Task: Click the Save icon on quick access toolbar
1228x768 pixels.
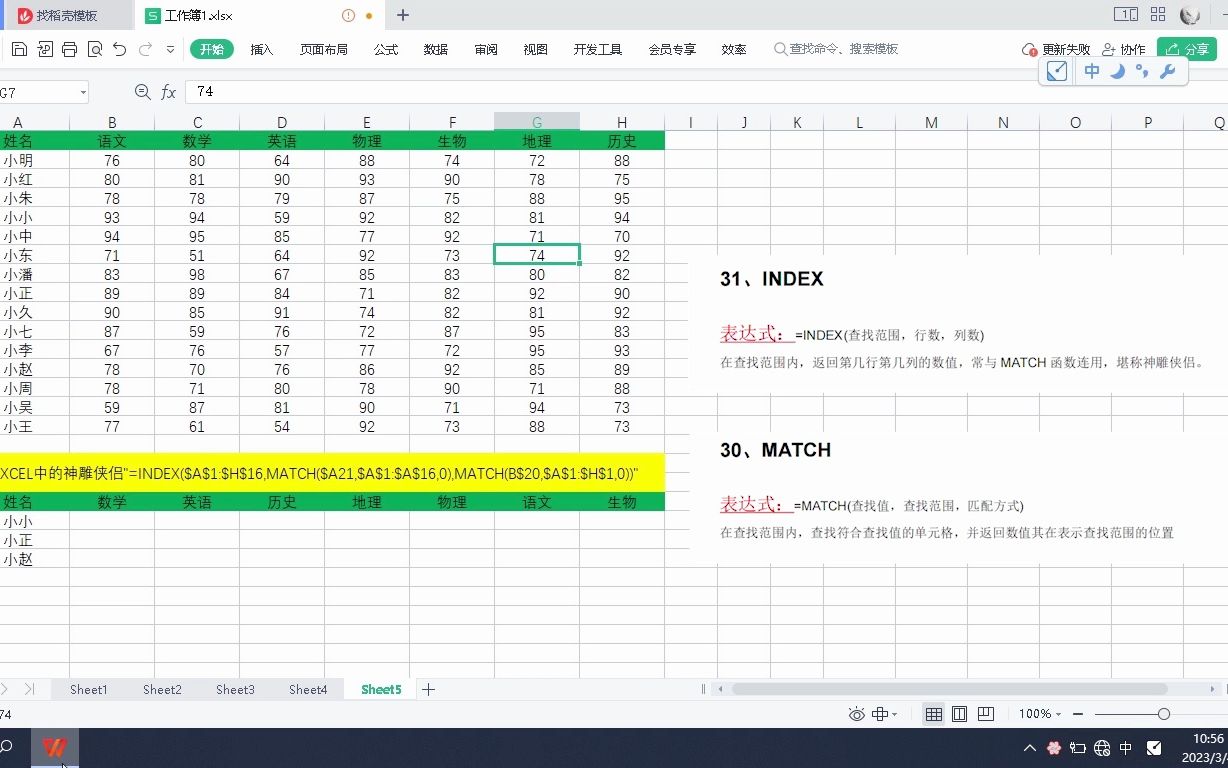Action: tap(20, 48)
